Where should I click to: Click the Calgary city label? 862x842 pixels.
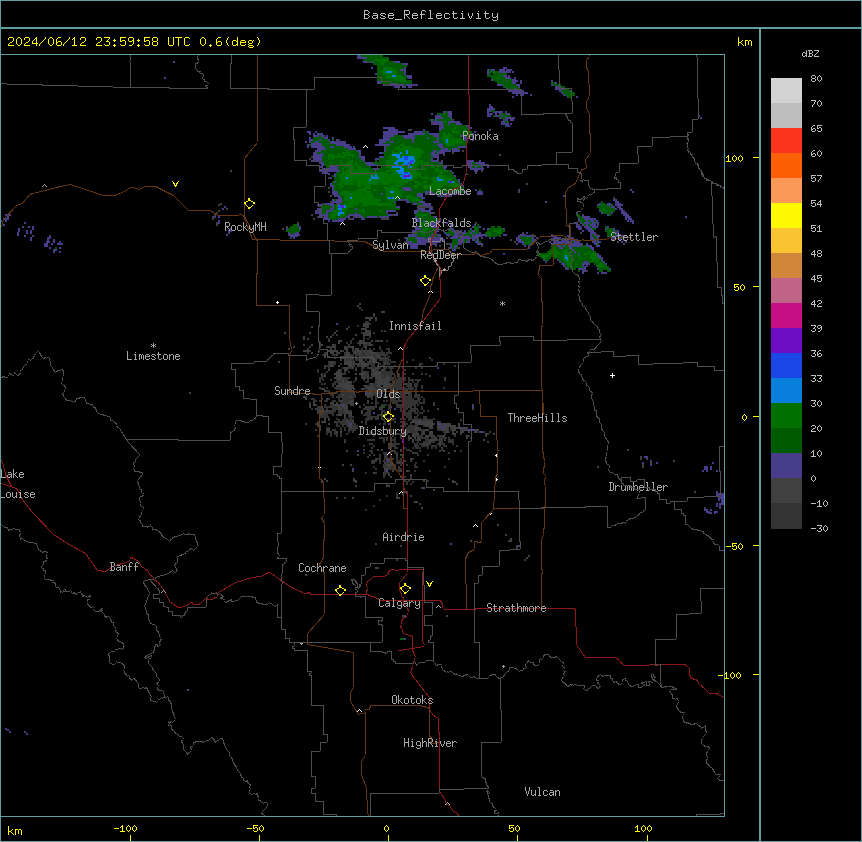[x=399, y=603]
